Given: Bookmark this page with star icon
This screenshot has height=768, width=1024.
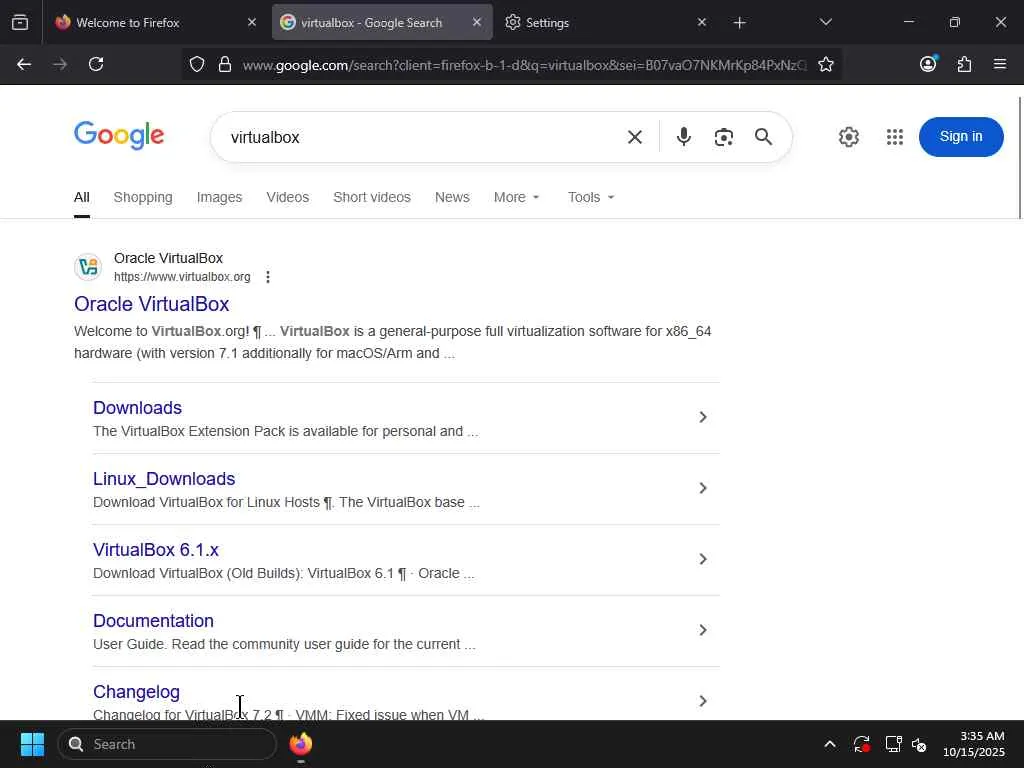Looking at the screenshot, I should (825, 64).
